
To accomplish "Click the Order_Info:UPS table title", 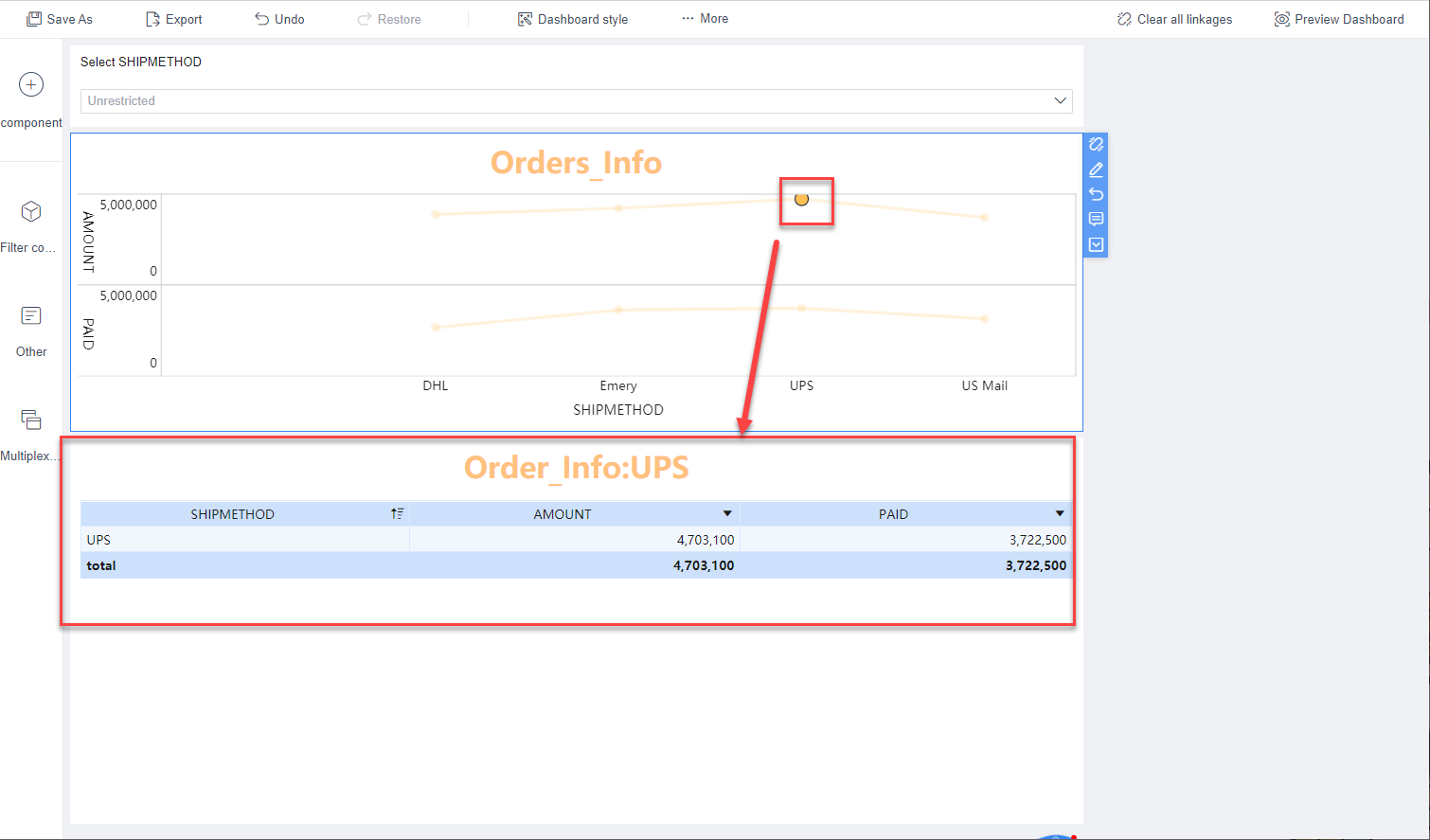I will [576, 468].
